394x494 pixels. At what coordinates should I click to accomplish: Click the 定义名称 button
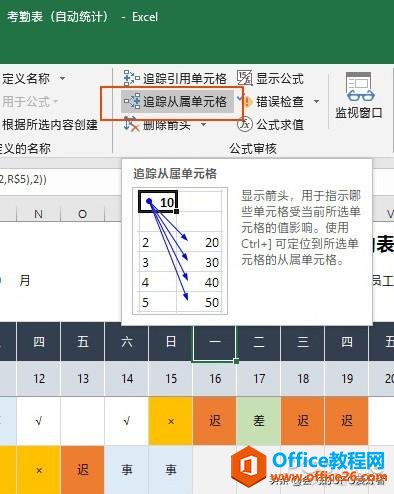click(x=25, y=79)
